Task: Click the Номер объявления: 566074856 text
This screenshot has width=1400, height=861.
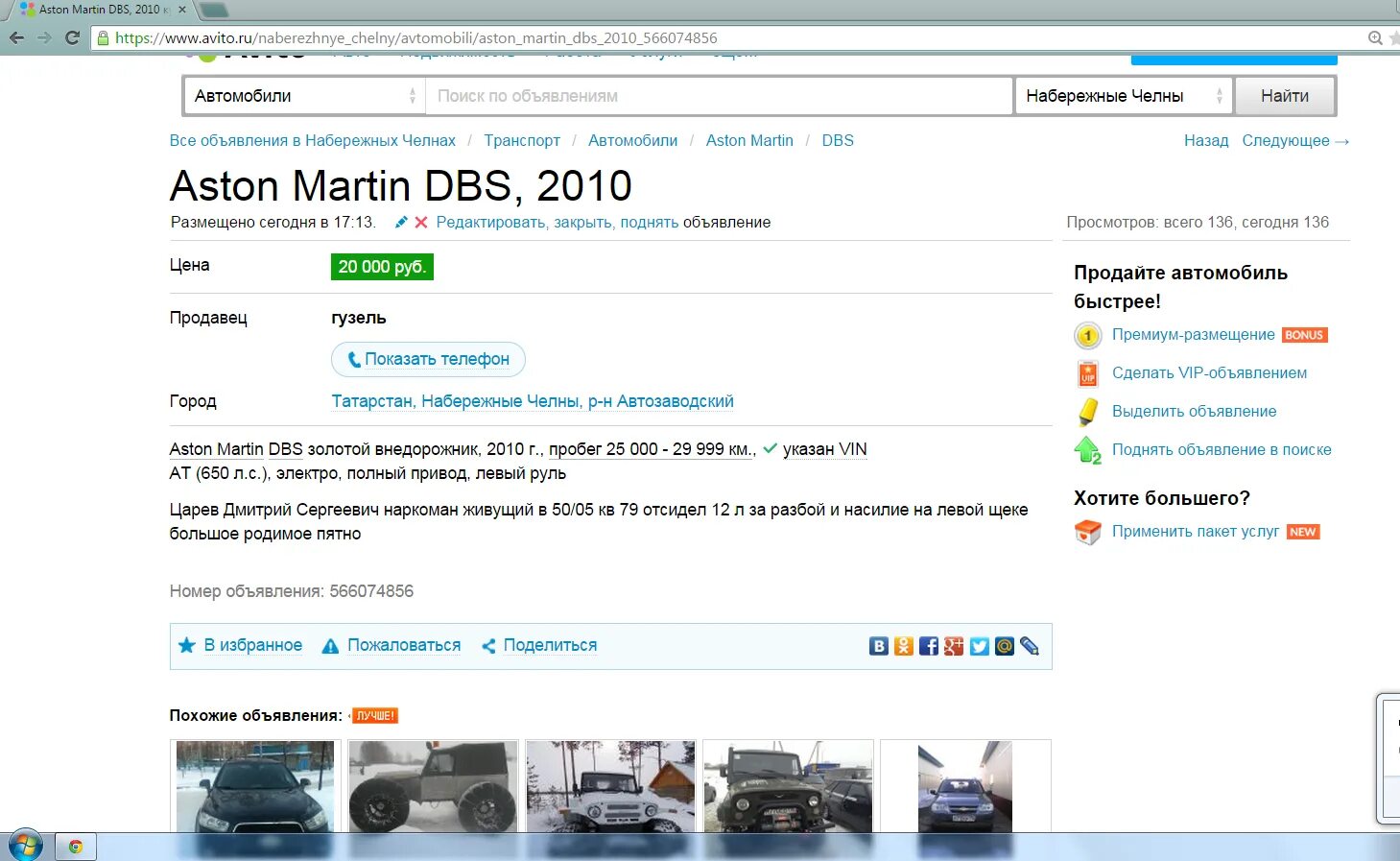Action: pos(292,591)
